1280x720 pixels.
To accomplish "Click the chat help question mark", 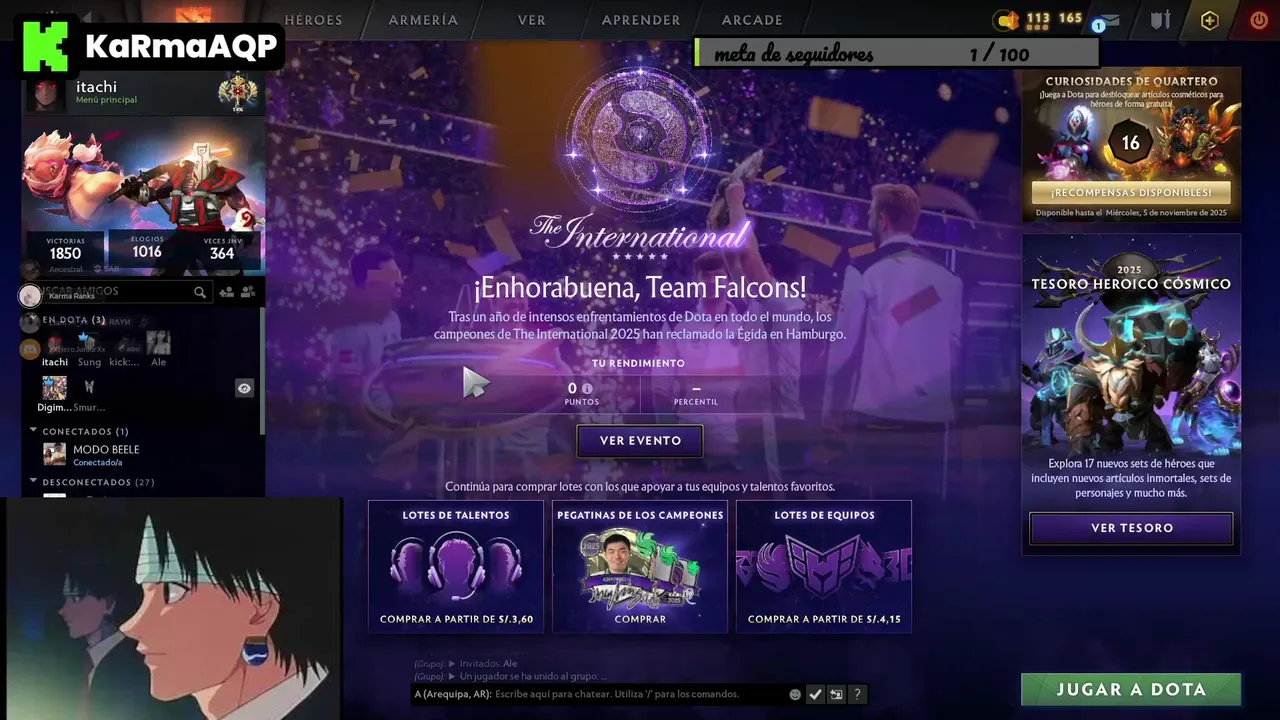I will [857, 694].
